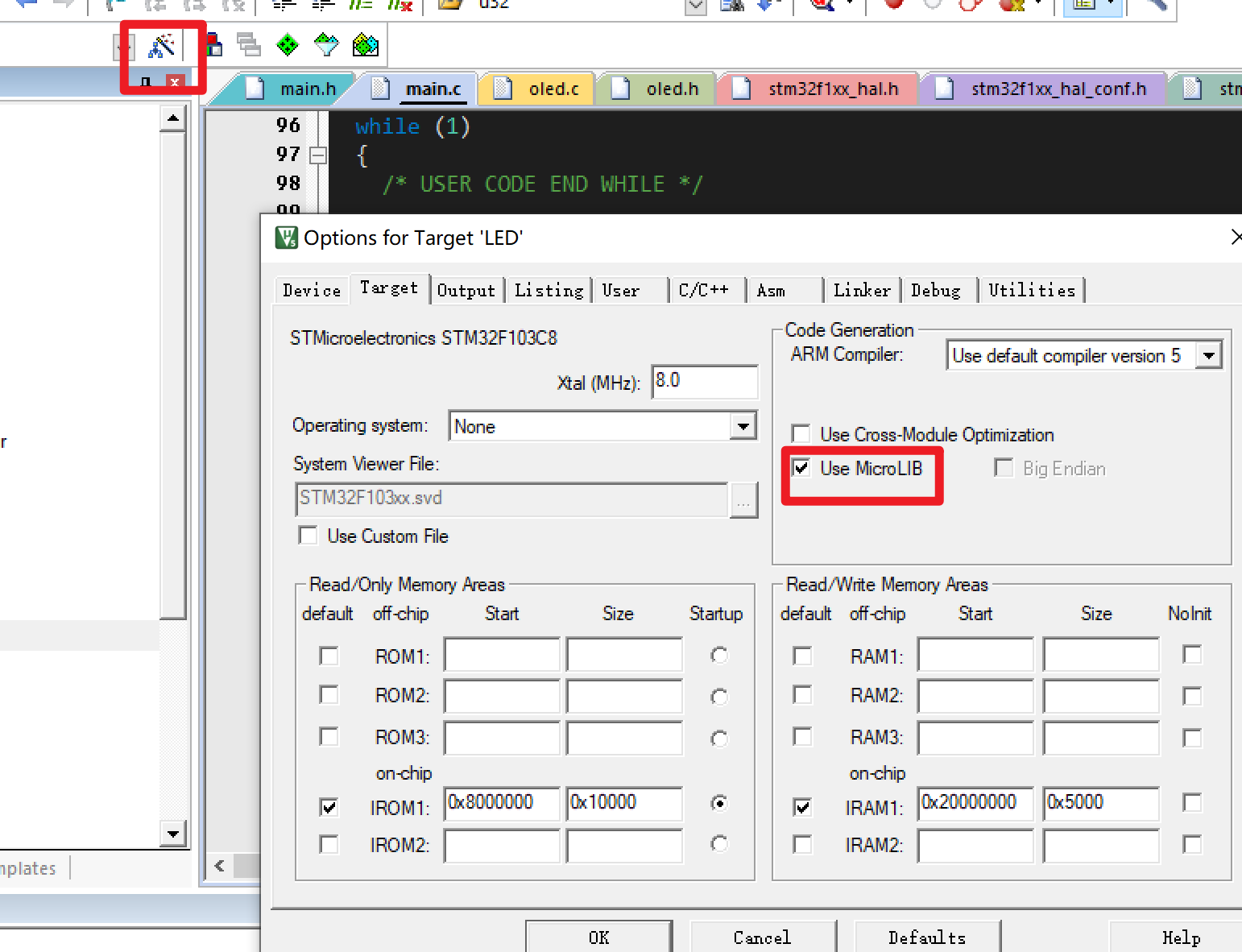Check the ROM1 default checkbox
The width and height of the screenshot is (1242, 952).
(329, 656)
